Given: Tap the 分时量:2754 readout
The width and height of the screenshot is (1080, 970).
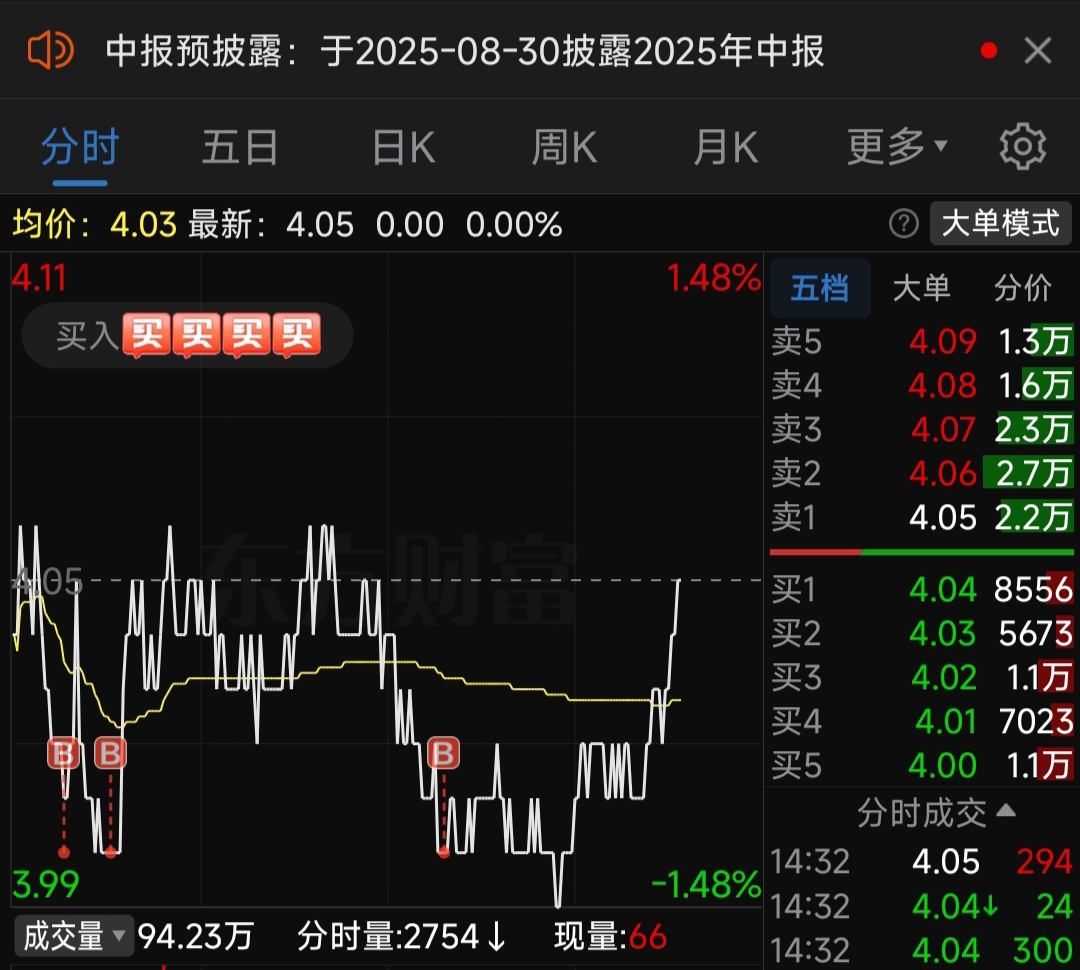Looking at the screenshot, I should pos(402,936).
